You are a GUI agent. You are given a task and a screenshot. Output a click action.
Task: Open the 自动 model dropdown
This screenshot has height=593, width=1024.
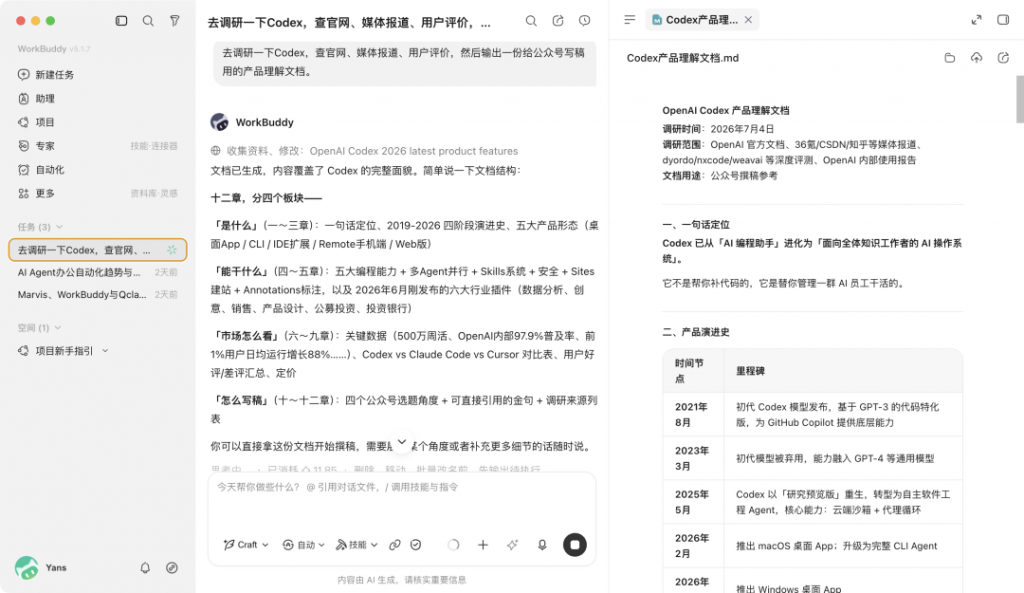point(304,545)
